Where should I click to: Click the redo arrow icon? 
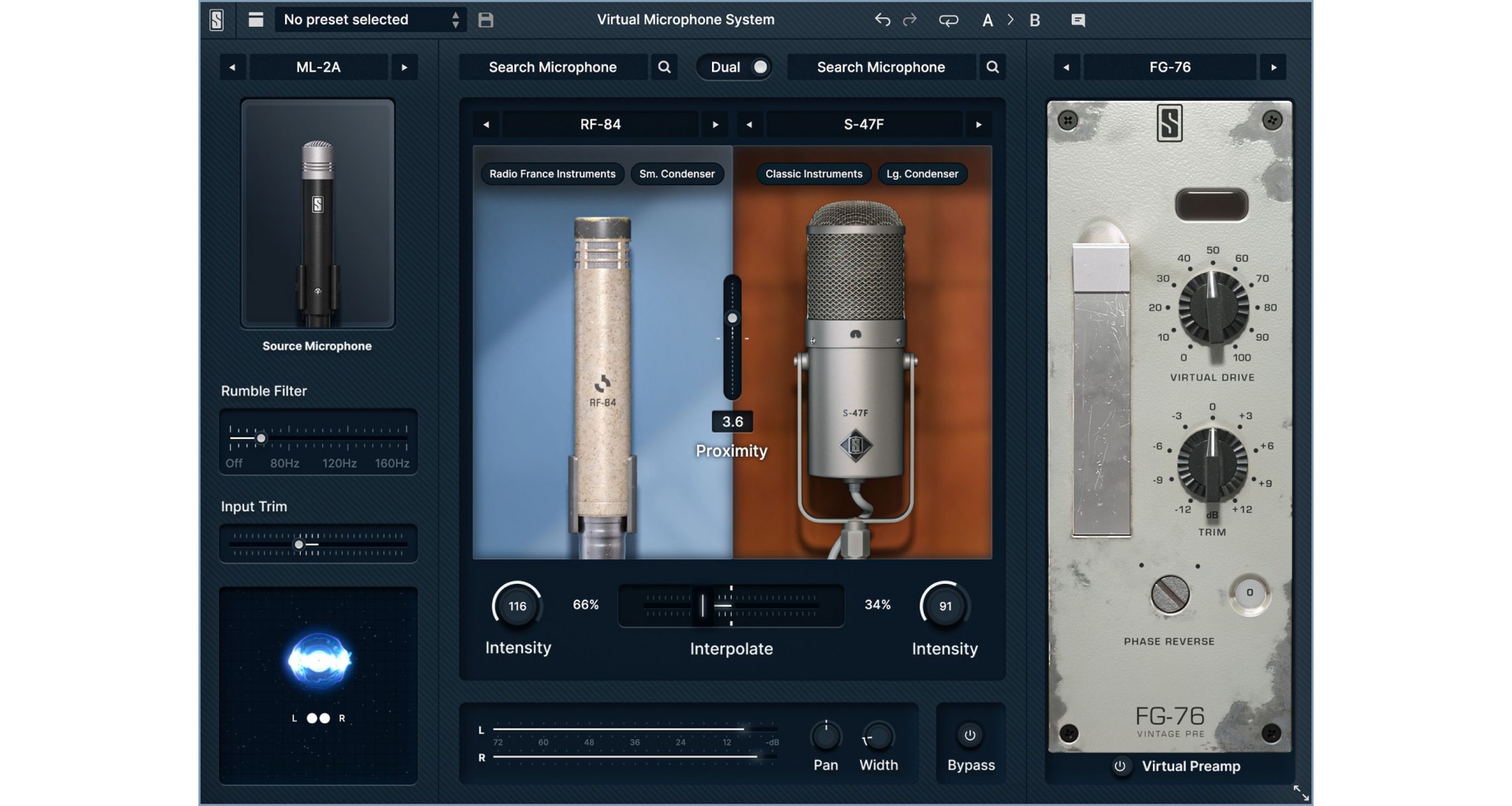click(910, 20)
